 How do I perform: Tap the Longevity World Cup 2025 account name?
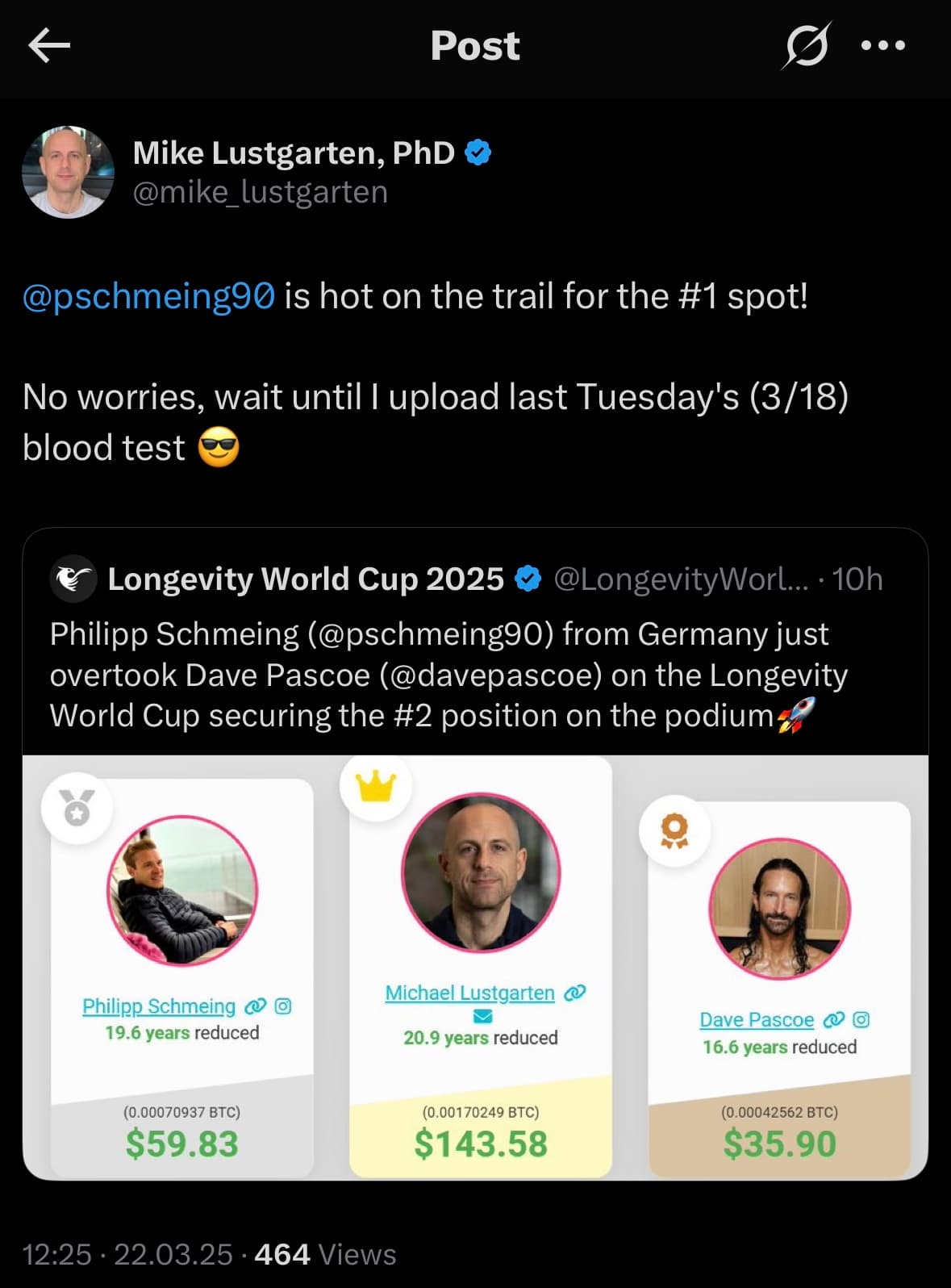(x=306, y=579)
